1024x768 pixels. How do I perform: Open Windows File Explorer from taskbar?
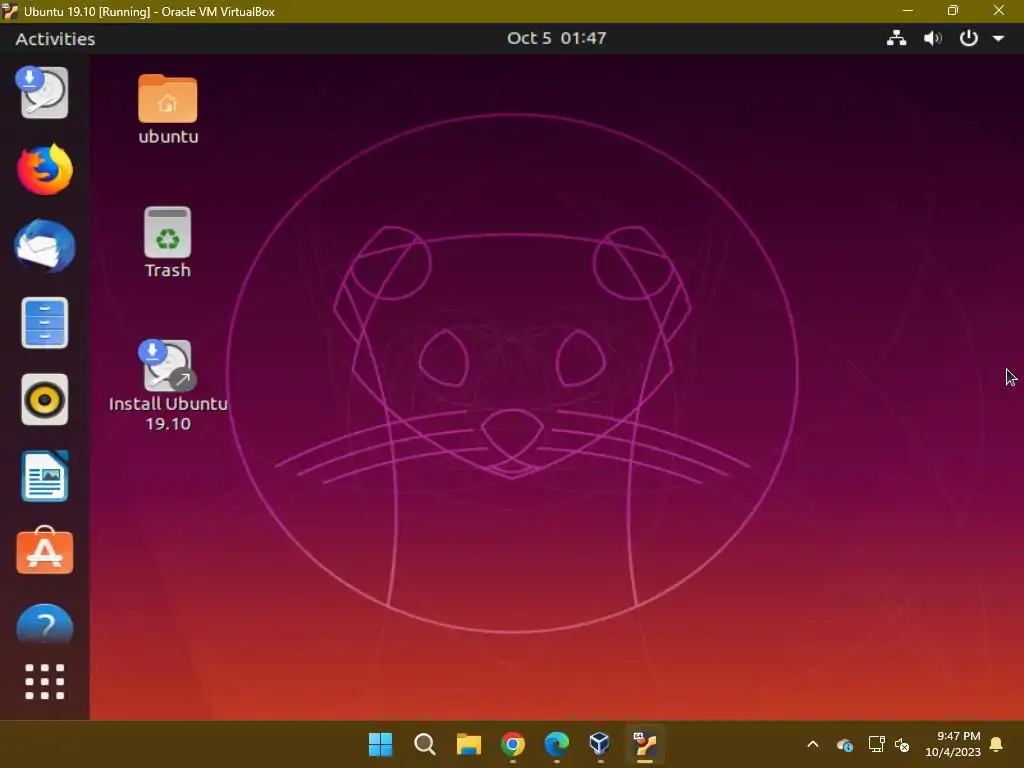pos(468,744)
